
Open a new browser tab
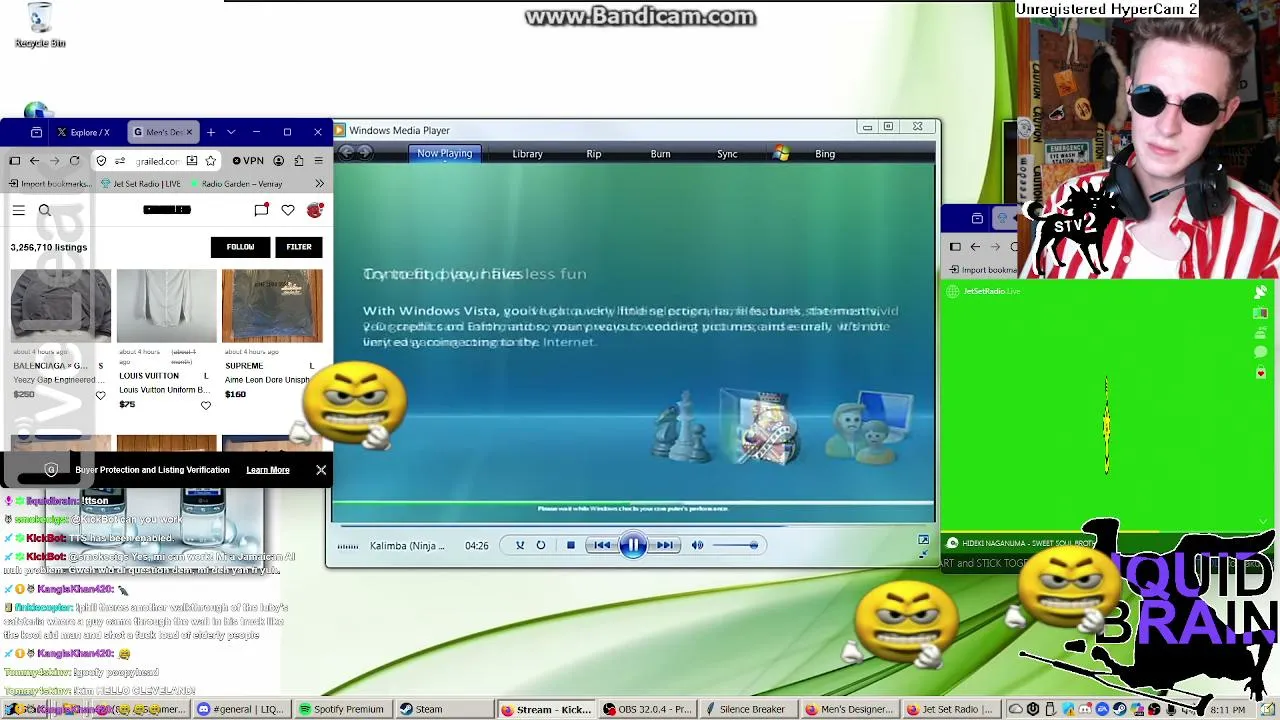coord(211,132)
